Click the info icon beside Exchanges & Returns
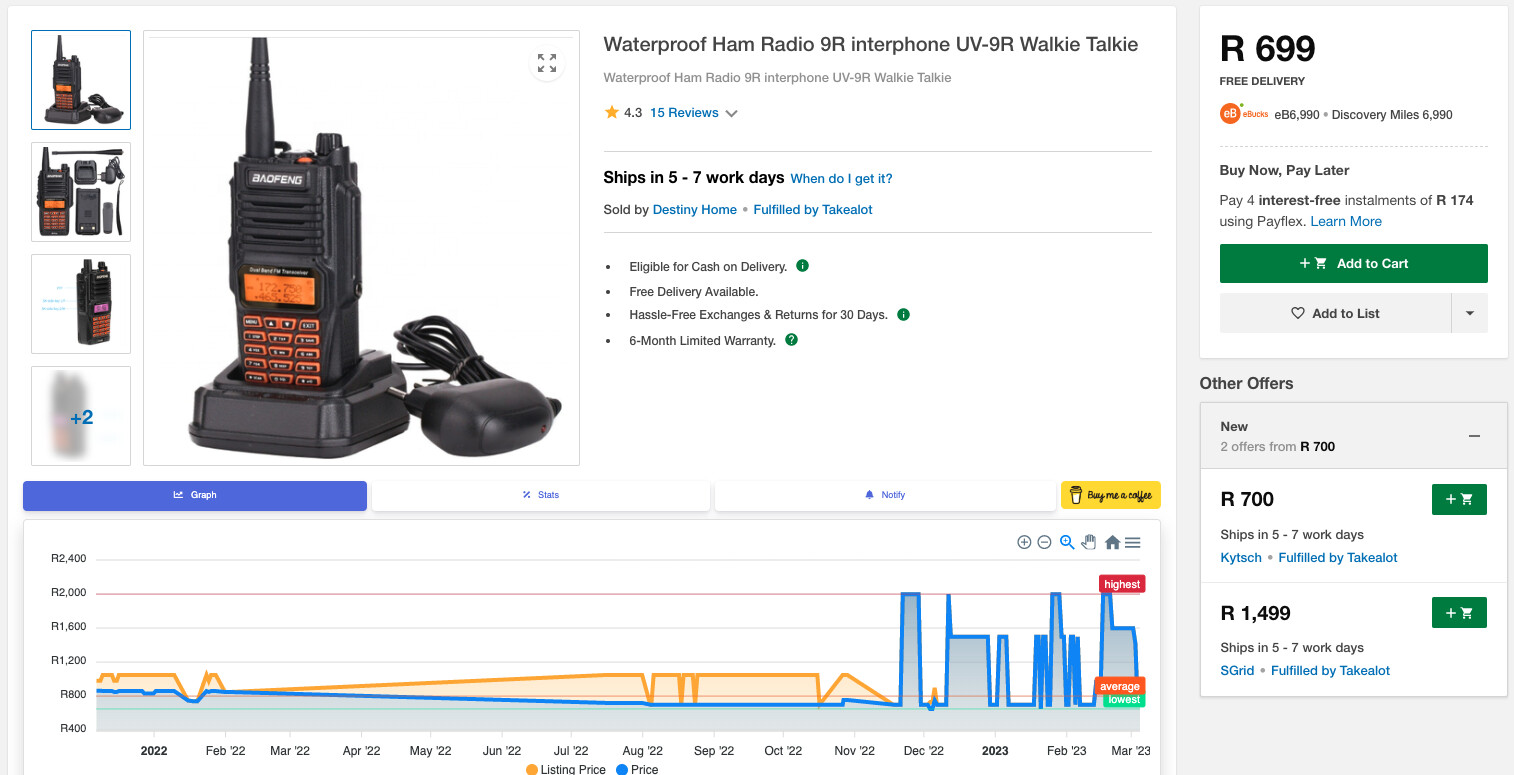1514x775 pixels. tap(903, 314)
